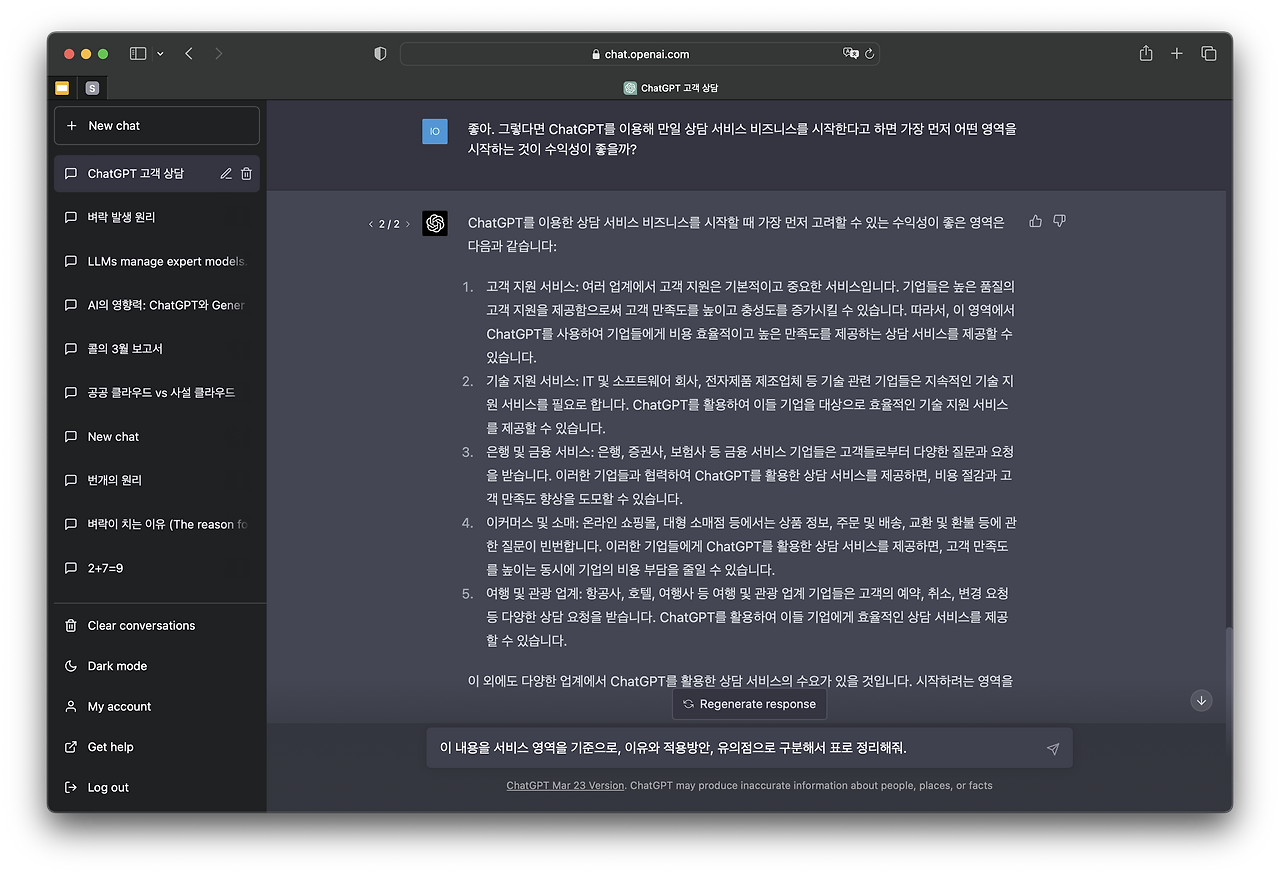Delete the ChatGPT 고객 상담 conversation via trash icon
Screen dimensions: 1280x875
tap(246, 172)
